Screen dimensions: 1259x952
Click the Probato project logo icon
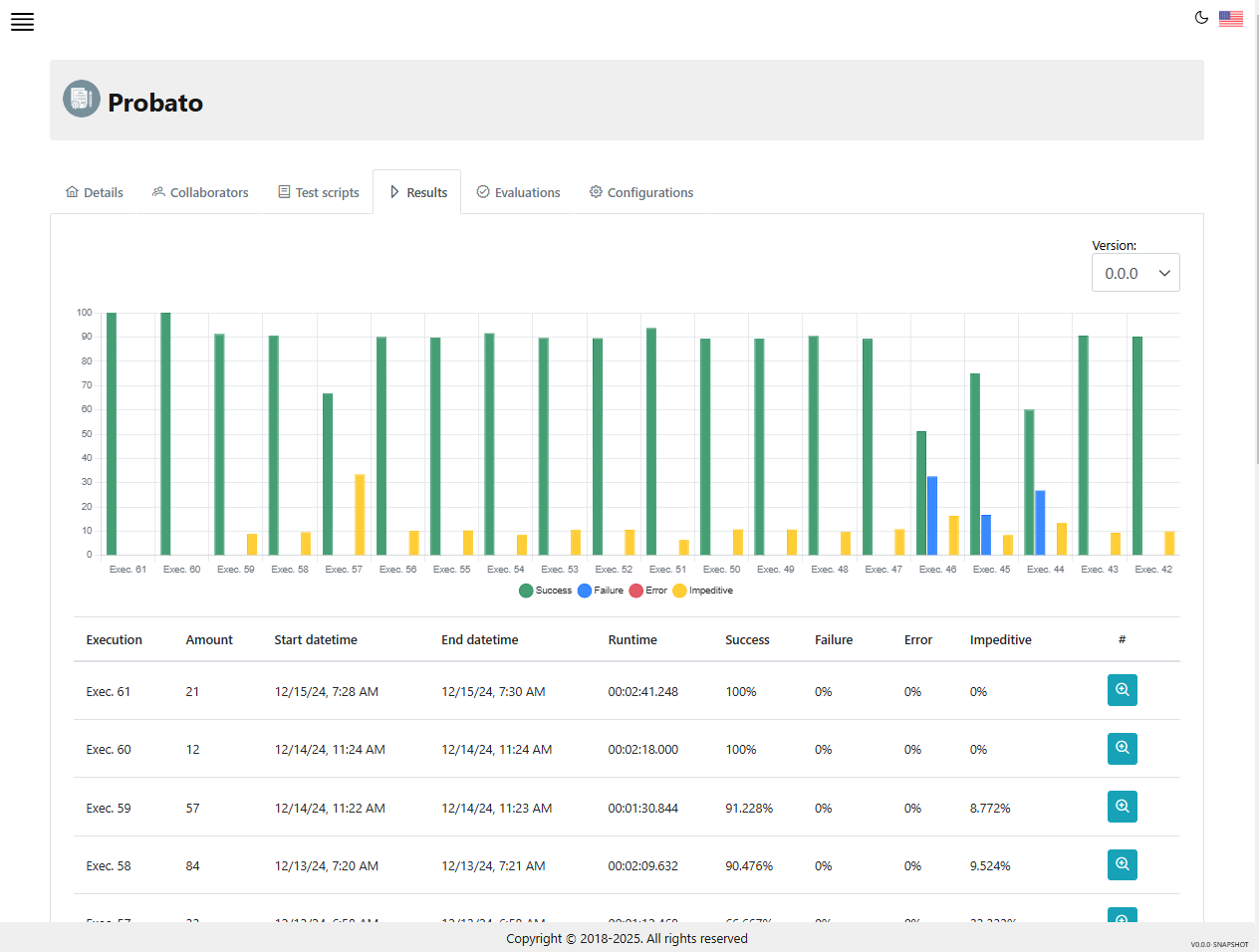(82, 100)
